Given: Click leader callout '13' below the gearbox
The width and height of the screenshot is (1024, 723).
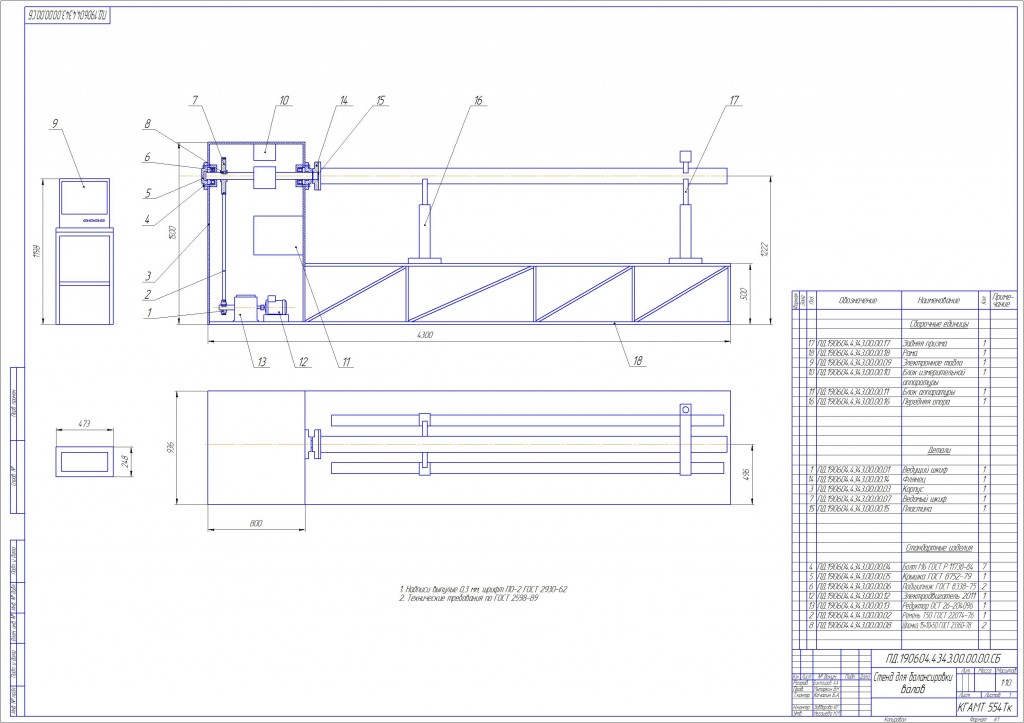Looking at the screenshot, I should point(262,362).
